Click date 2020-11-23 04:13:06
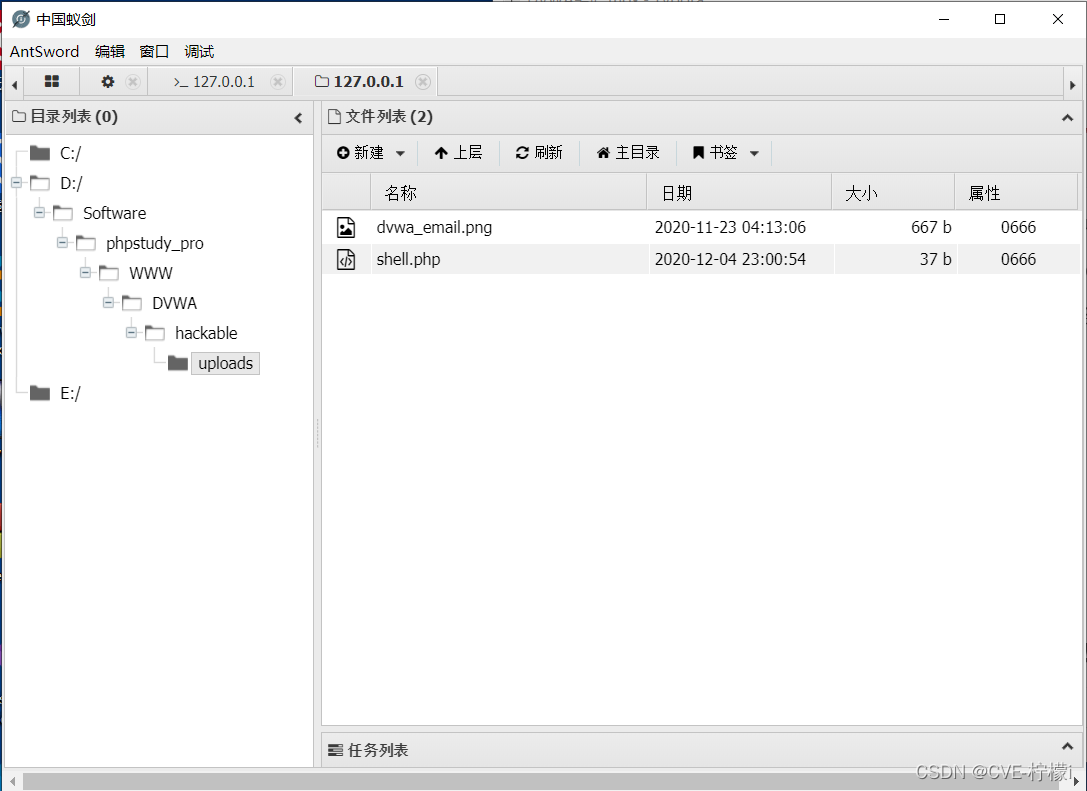1087x791 pixels. coord(730,227)
